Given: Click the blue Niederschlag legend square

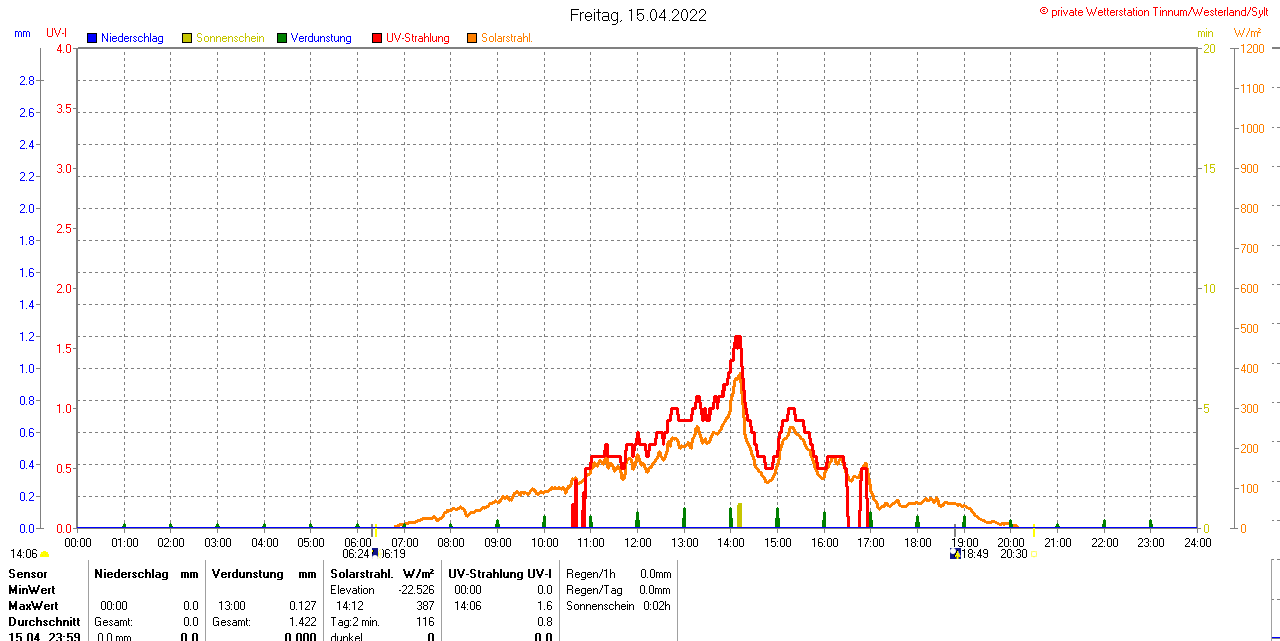Looking at the screenshot, I should point(92,38).
